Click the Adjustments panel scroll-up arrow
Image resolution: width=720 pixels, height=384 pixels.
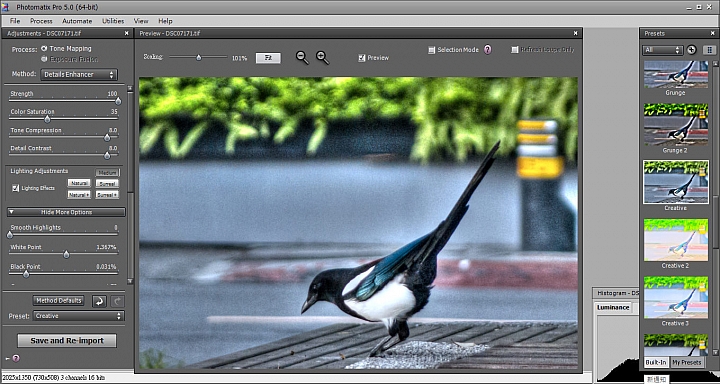point(130,88)
